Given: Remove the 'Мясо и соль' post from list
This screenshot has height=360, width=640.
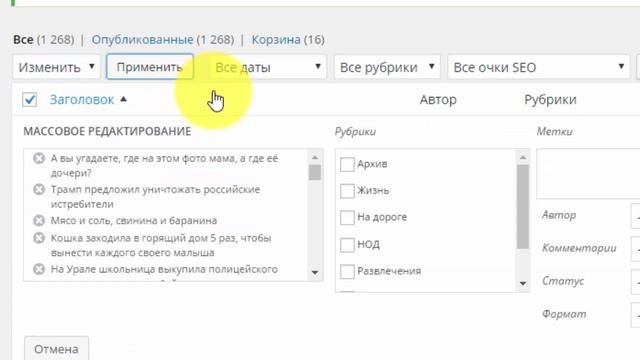Looking at the screenshot, I should [x=39, y=220].
